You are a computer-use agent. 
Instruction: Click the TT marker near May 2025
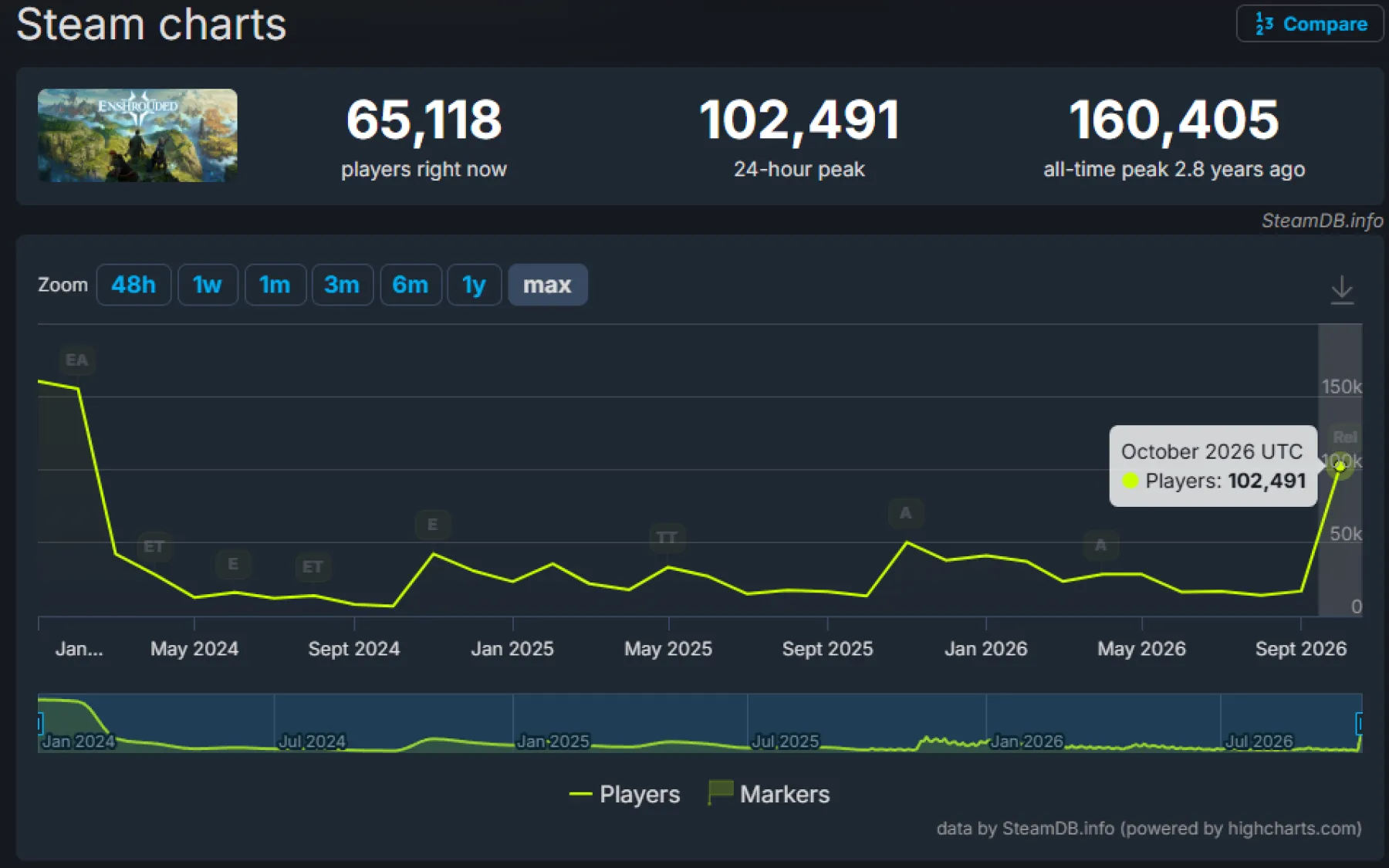click(x=667, y=537)
